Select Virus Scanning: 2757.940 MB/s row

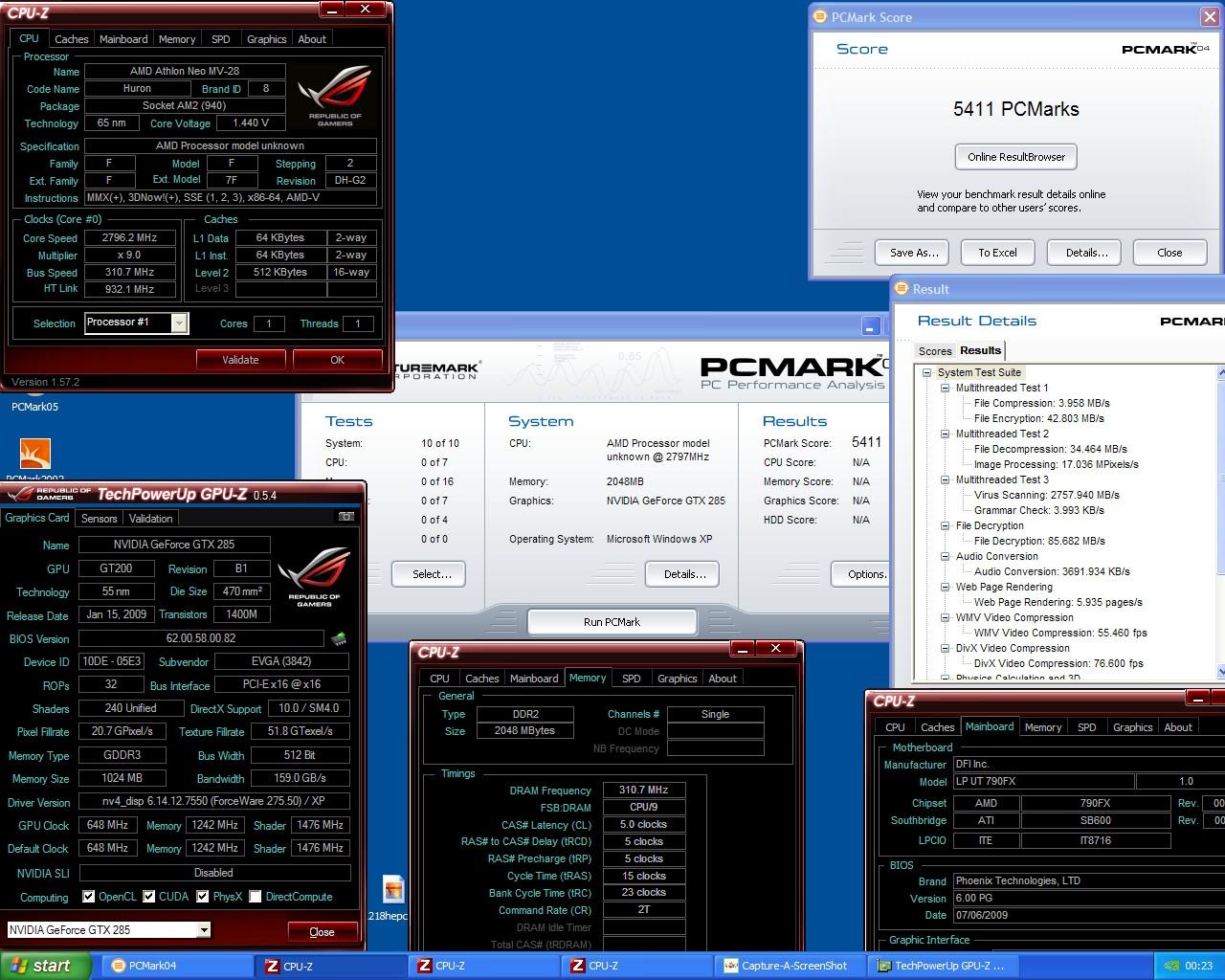point(1046,495)
